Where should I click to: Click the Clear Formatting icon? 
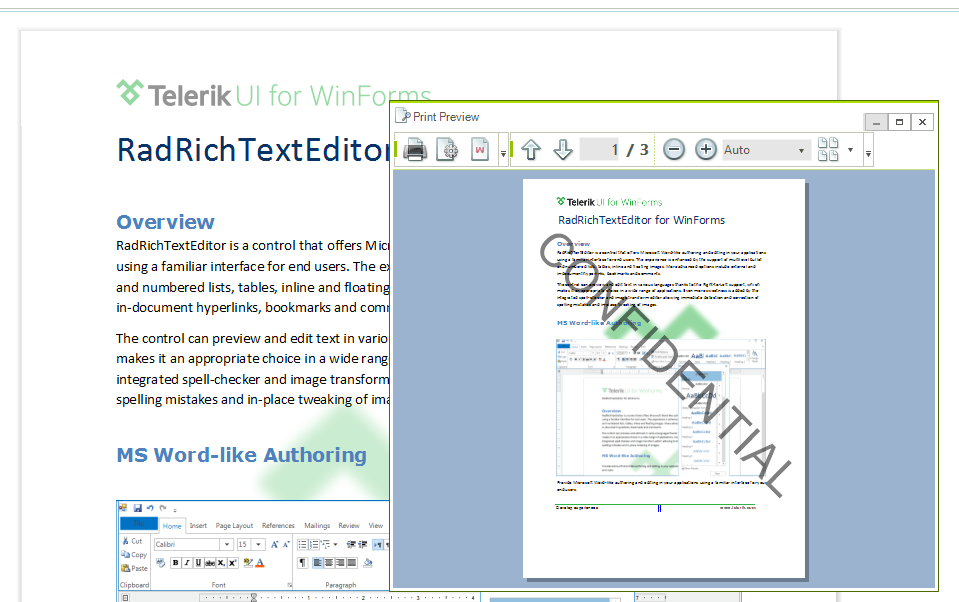161,563
